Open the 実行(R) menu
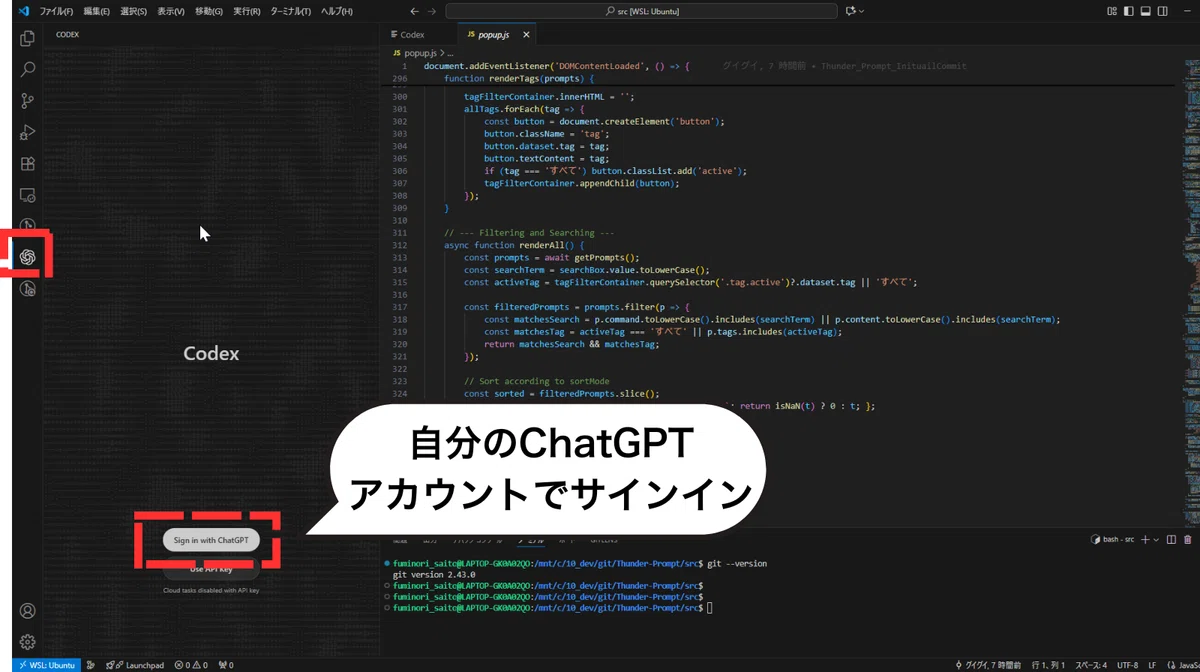 coord(245,11)
